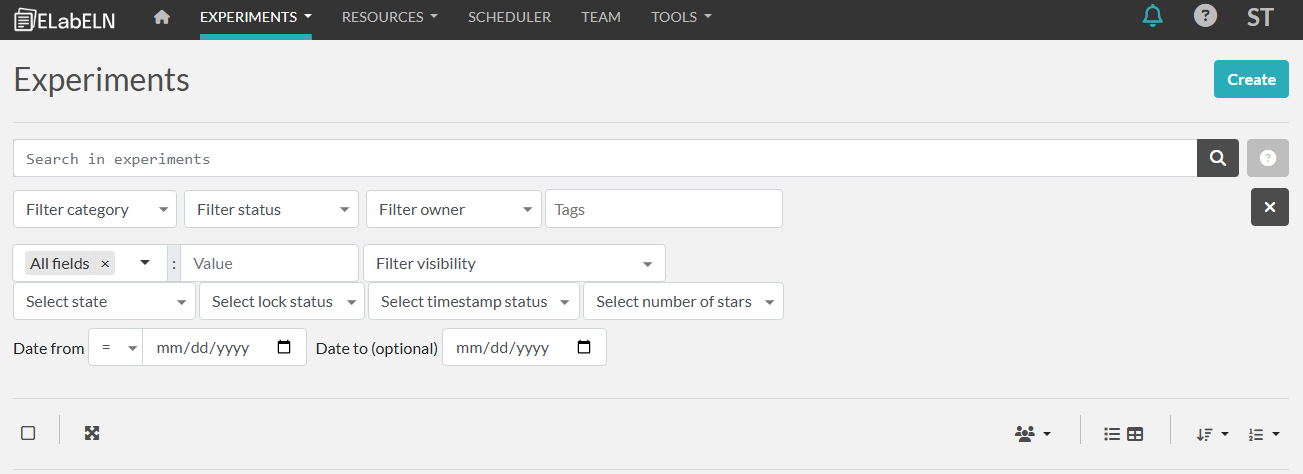Expand the Filter visibility dropdown
The height and width of the screenshot is (474, 1303).
click(x=514, y=264)
